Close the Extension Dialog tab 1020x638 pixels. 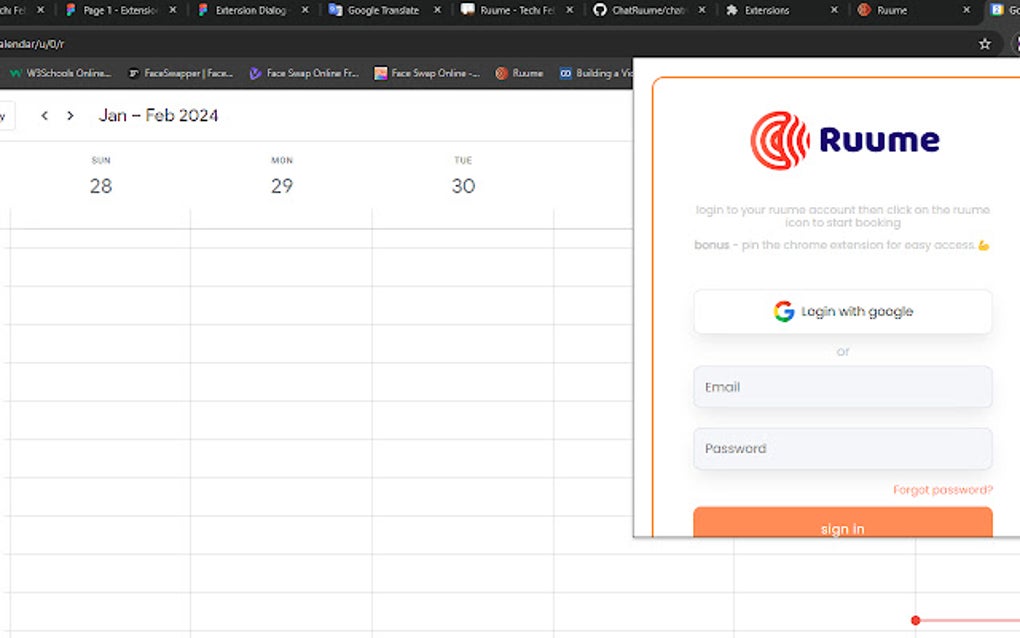click(x=304, y=10)
